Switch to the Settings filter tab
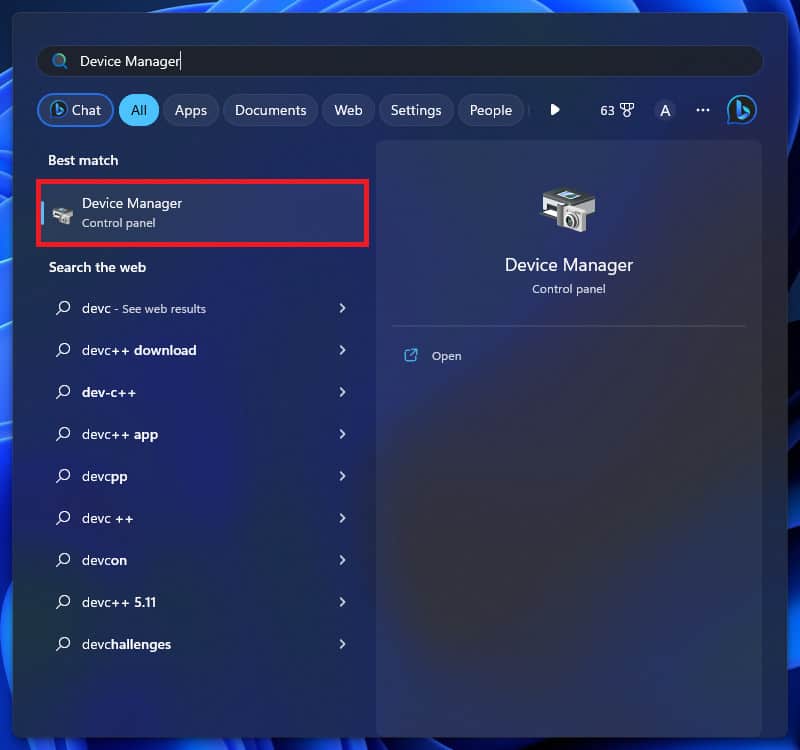The height and width of the screenshot is (750, 800). [x=416, y=110]
